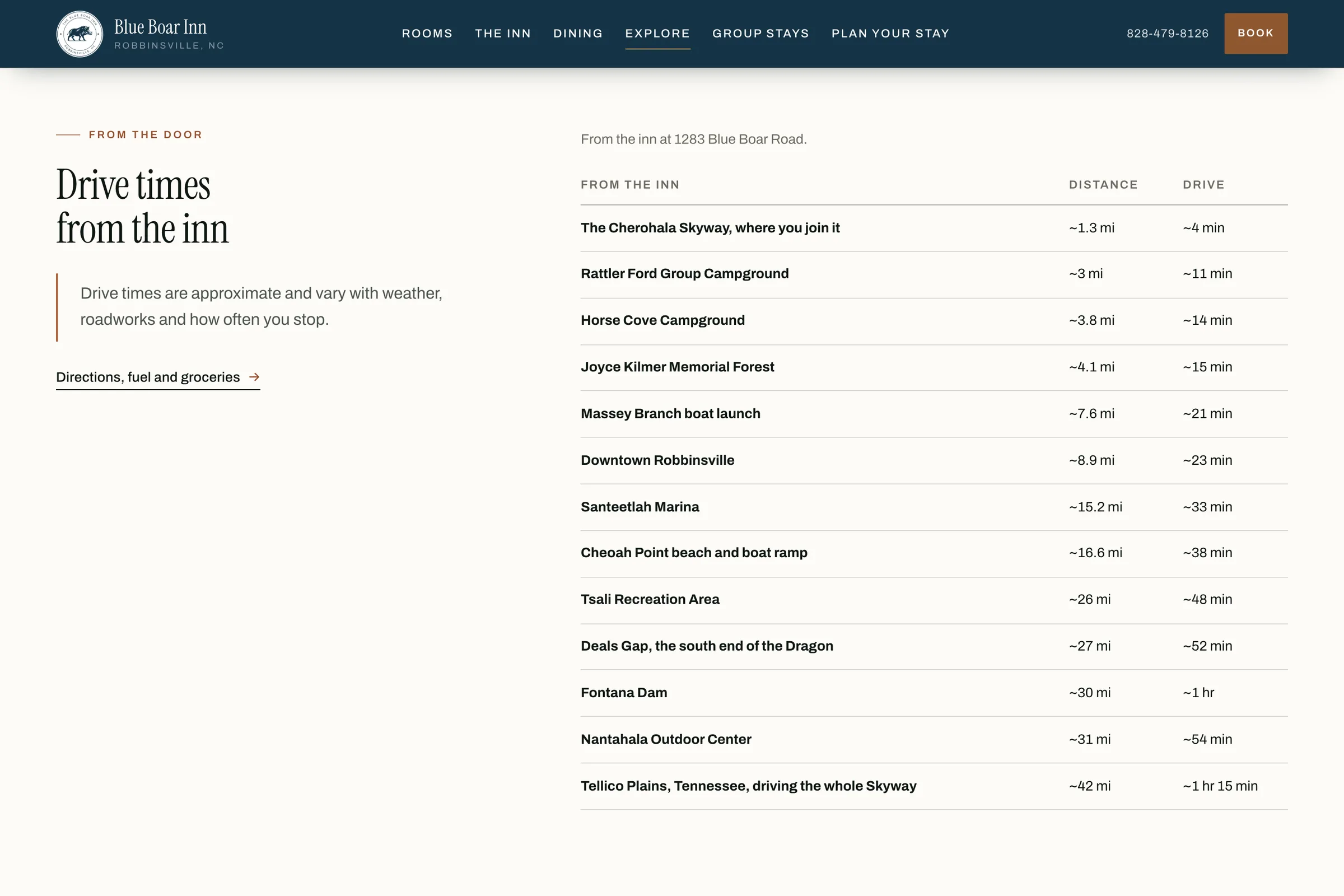Click Massey Branch boat launch
1344x896 pixels.
pyautogui.click(x=670, y=414)
